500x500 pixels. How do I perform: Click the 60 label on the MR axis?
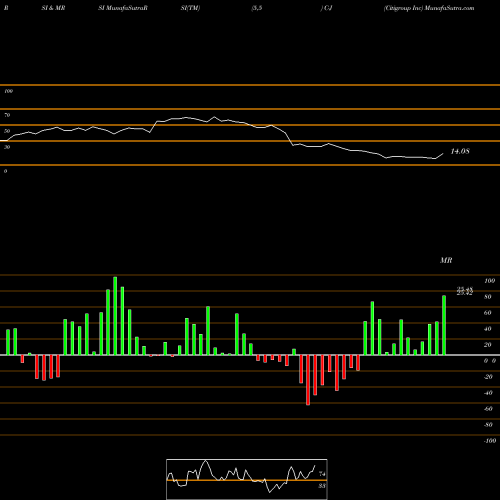click(488, 313)
